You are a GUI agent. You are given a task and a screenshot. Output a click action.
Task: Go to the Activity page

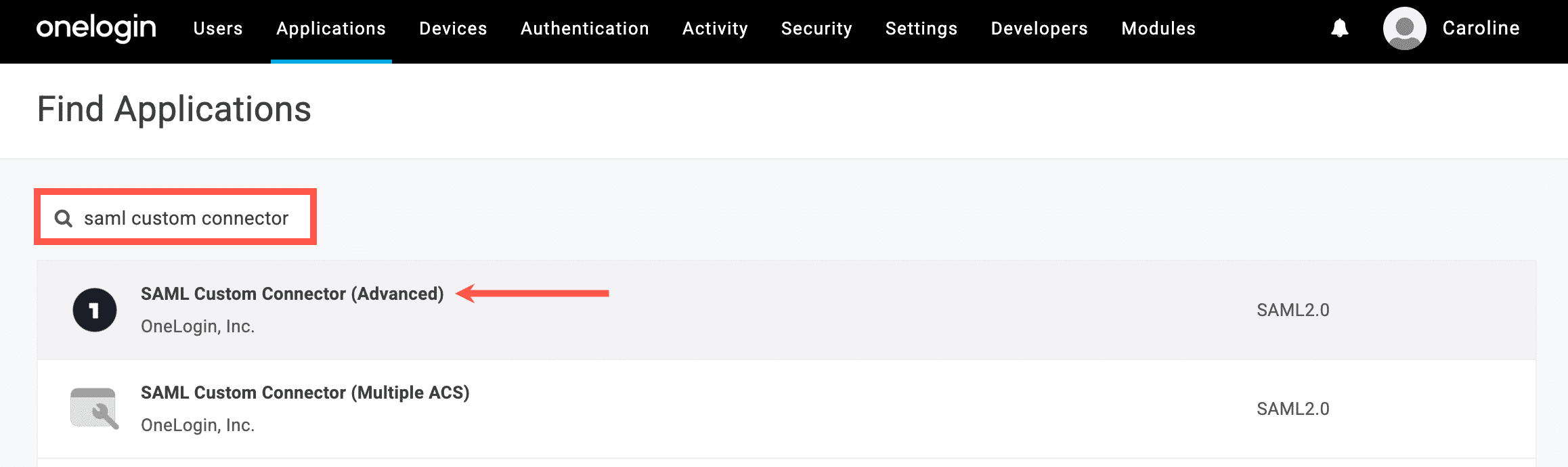[x=715, y=28]
